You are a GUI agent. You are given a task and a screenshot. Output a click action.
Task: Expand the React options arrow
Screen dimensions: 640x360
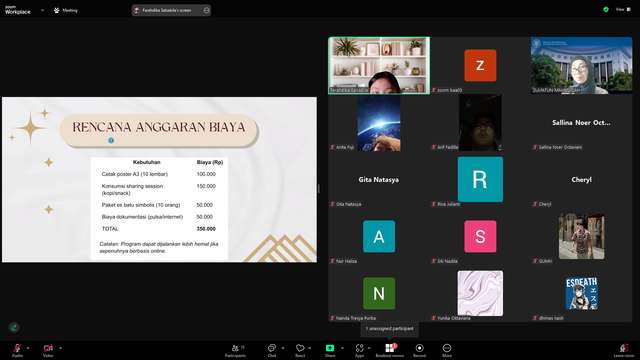pos(309,348)
